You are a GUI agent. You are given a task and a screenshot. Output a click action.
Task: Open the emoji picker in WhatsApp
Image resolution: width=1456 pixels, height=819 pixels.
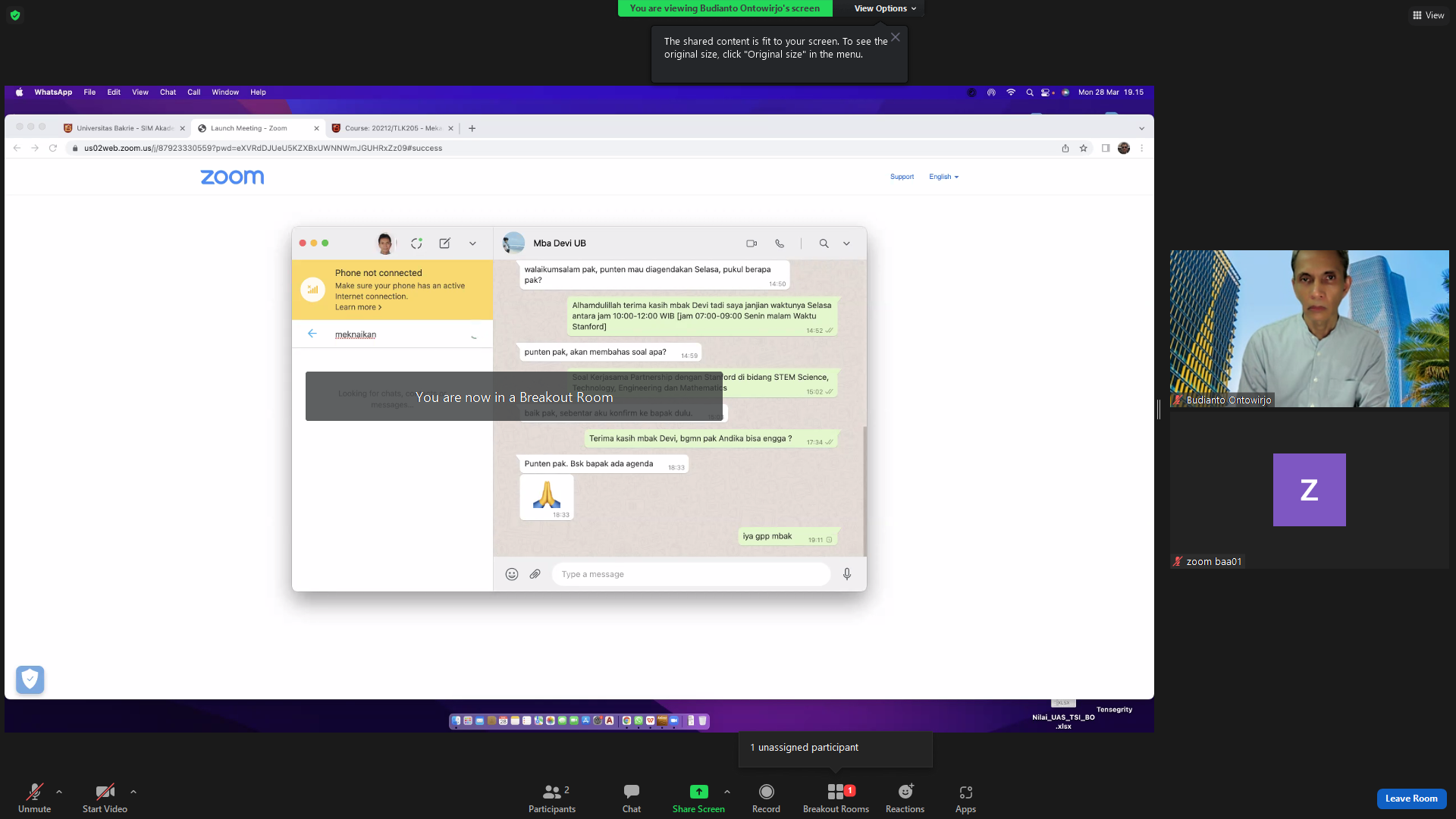click(512, 574)
